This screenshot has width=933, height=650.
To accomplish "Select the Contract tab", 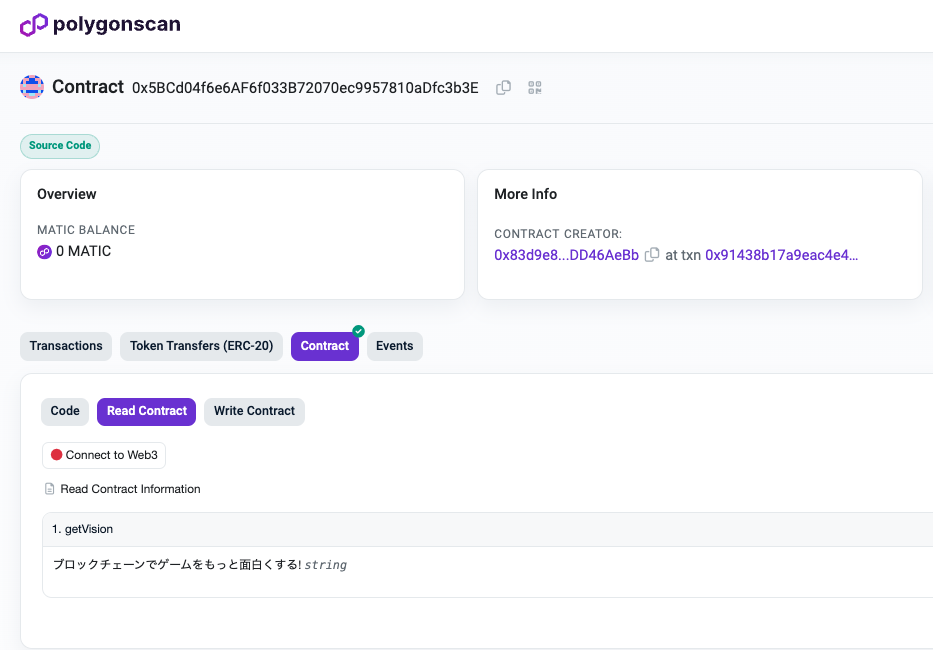I will point(325,346).
